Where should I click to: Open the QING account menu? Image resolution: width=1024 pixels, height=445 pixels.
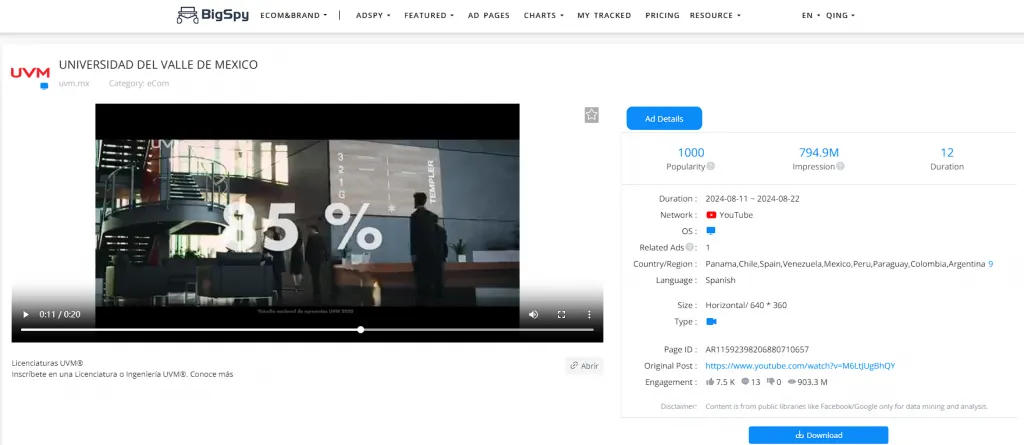click(840, 15)
